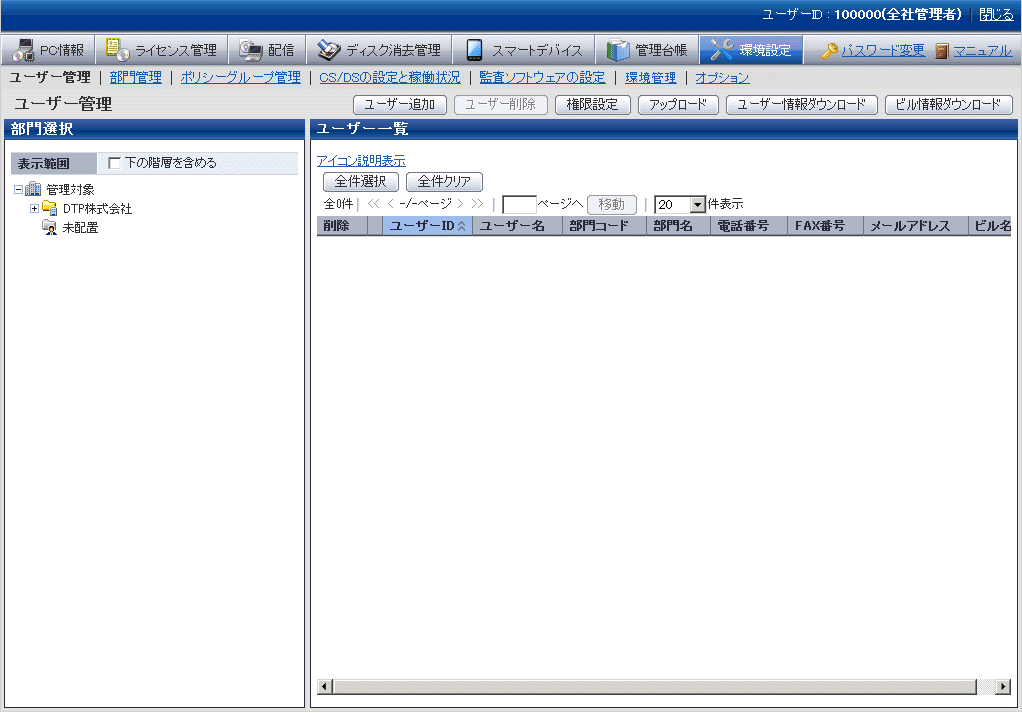Click the スマートデバイス phone icon
Screen dimensions: 1022x713
pyautogui.click(x=474, y=50)
